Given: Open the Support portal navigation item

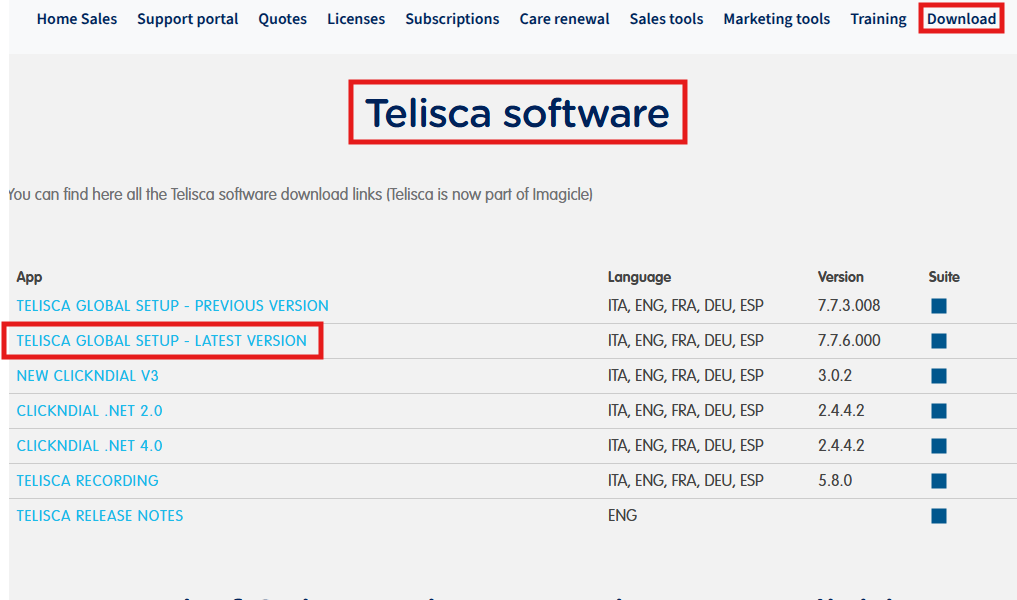Looking at the screenshot, I should click(x=188, y=19).
